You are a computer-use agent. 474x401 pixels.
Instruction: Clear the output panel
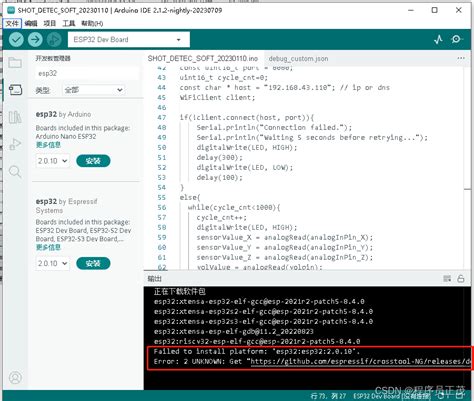447,278
